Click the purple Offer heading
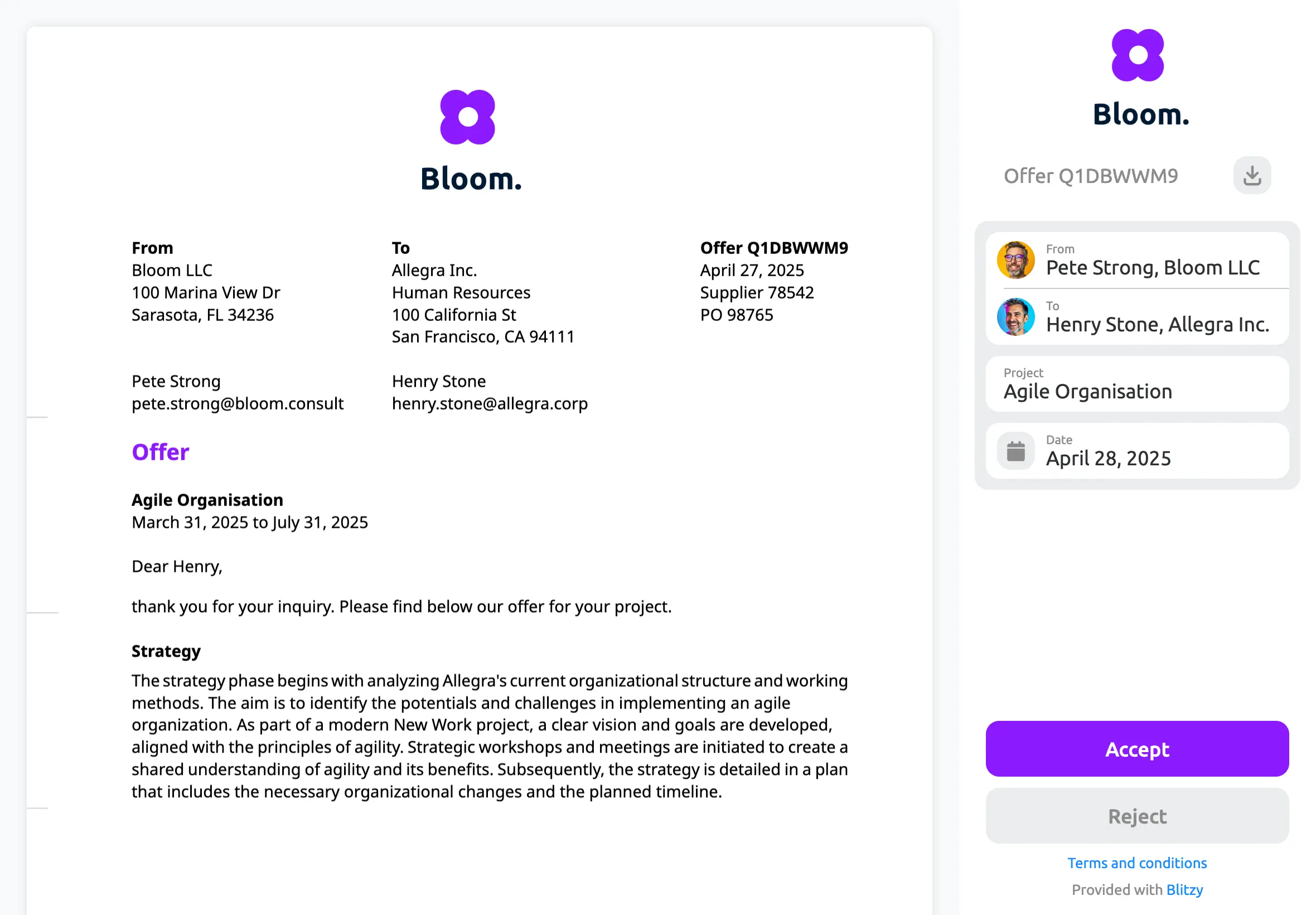 coord(160,452)
